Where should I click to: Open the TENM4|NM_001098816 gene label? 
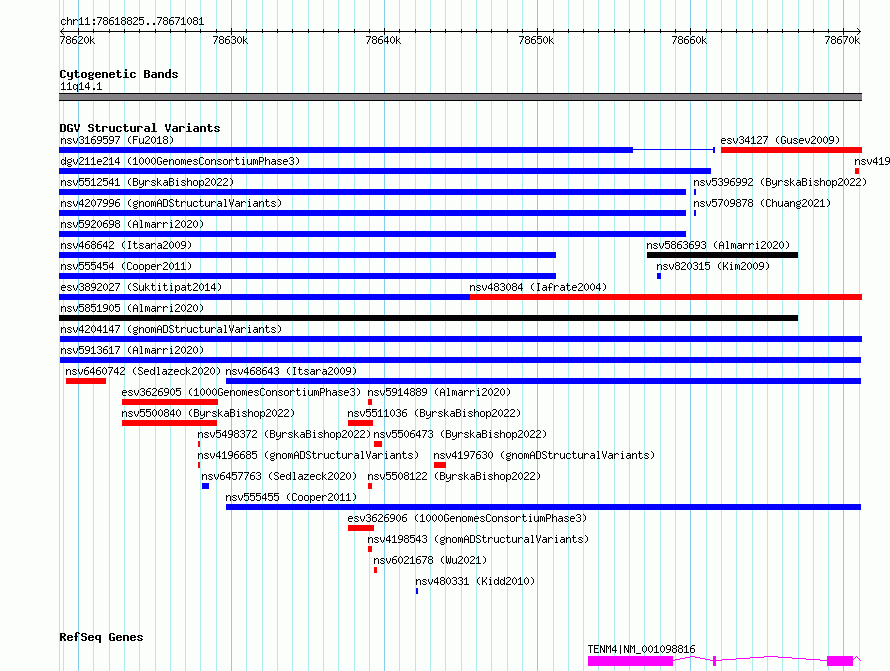click(641, 649)
